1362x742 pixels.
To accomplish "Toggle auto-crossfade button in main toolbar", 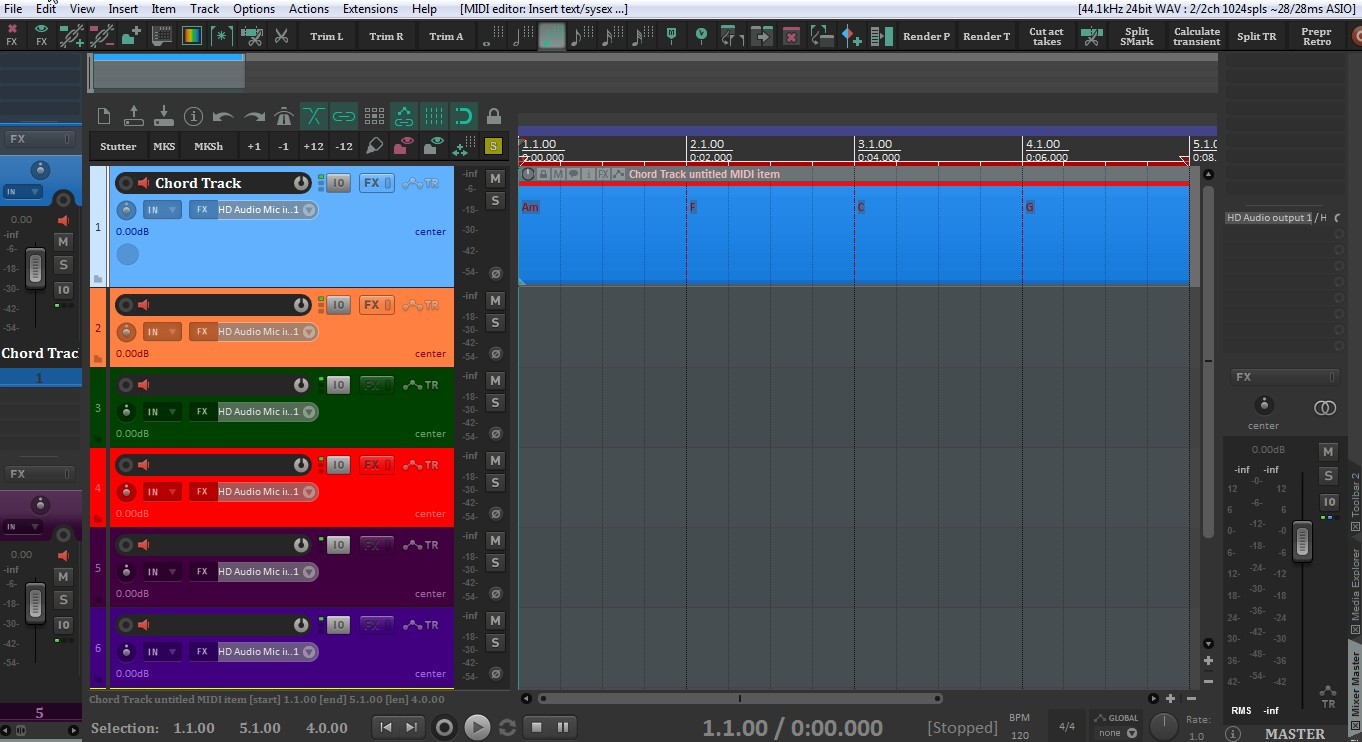I will click(314, 116).
